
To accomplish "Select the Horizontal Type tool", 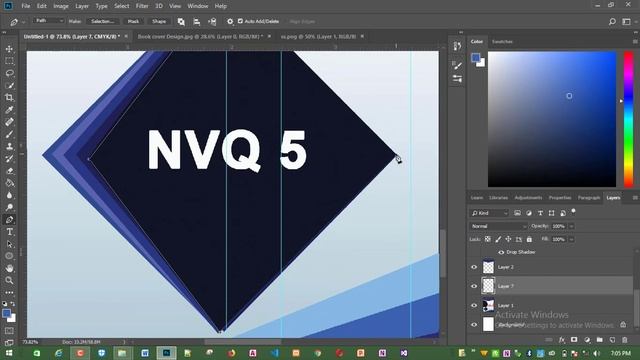I will tap(9, 232).
